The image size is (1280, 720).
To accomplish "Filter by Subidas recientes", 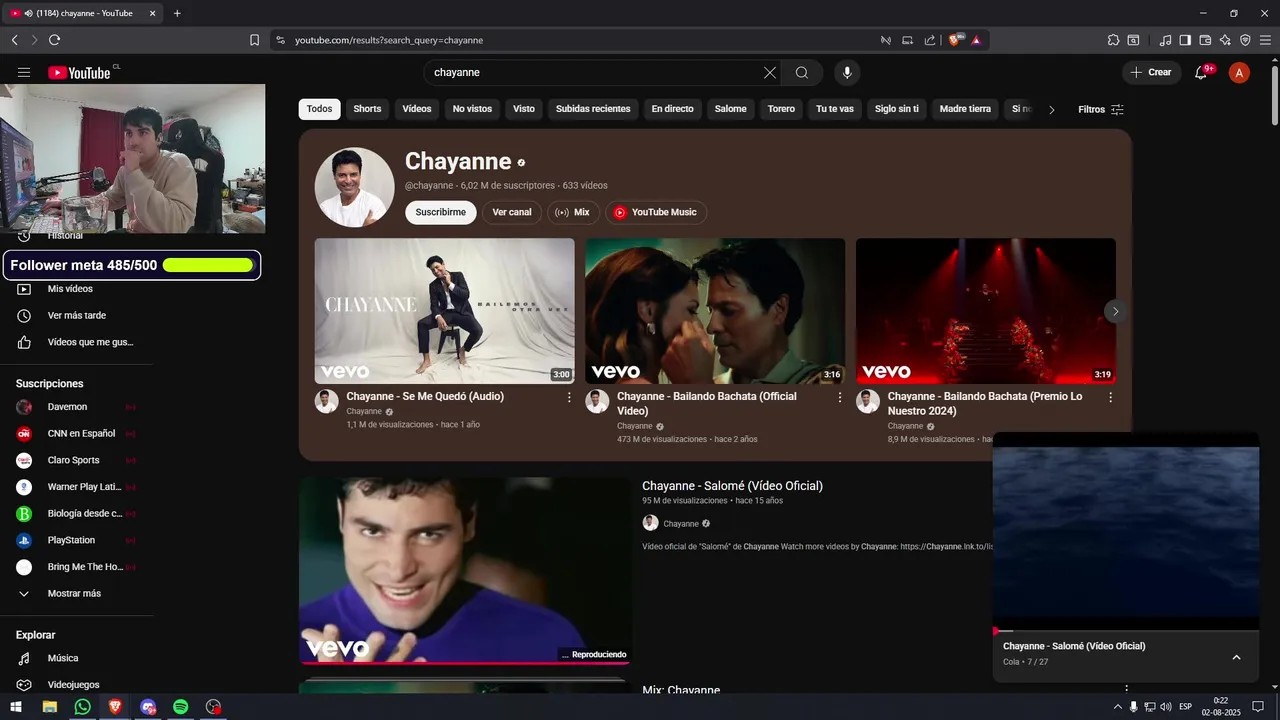I will tap(593, 109).
